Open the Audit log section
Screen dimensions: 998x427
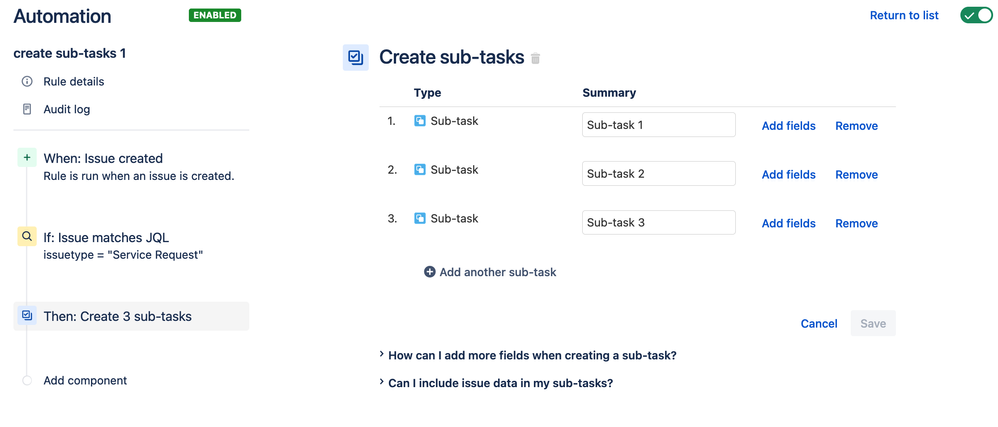tap(66, 110)
